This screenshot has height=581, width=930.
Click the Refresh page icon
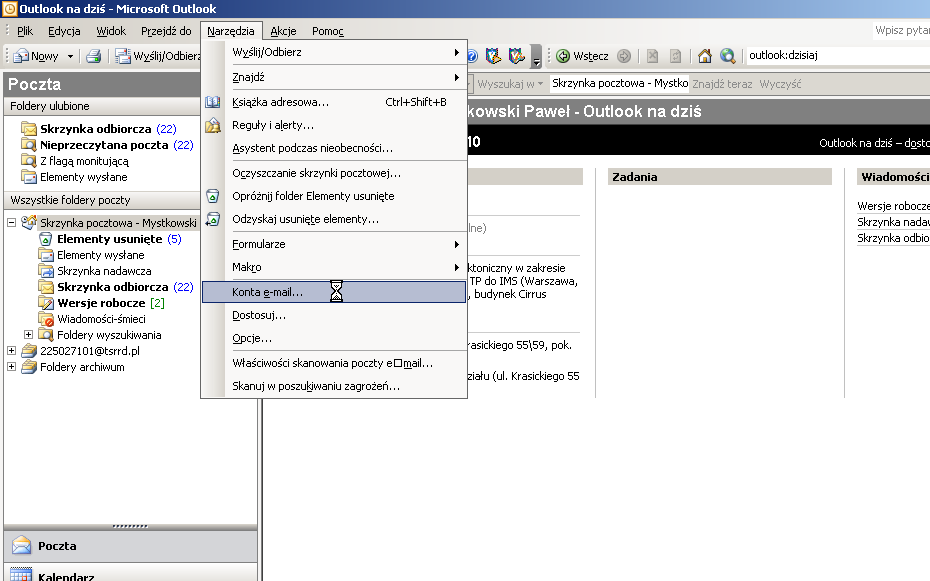coord(676,56)
